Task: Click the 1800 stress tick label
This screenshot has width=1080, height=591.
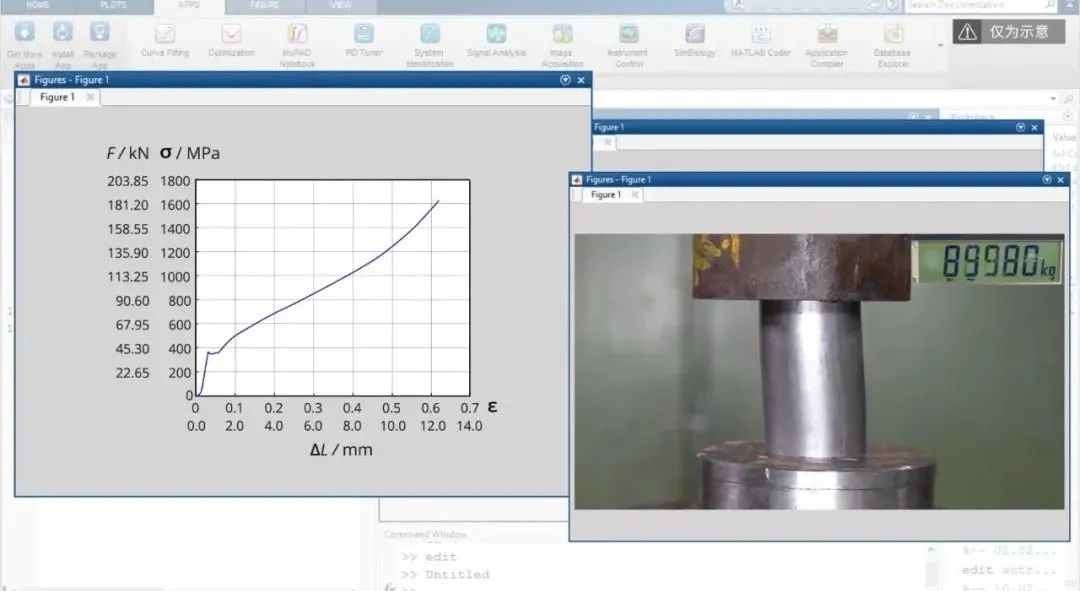Action: pyautogui.click(x=175, y=181)
